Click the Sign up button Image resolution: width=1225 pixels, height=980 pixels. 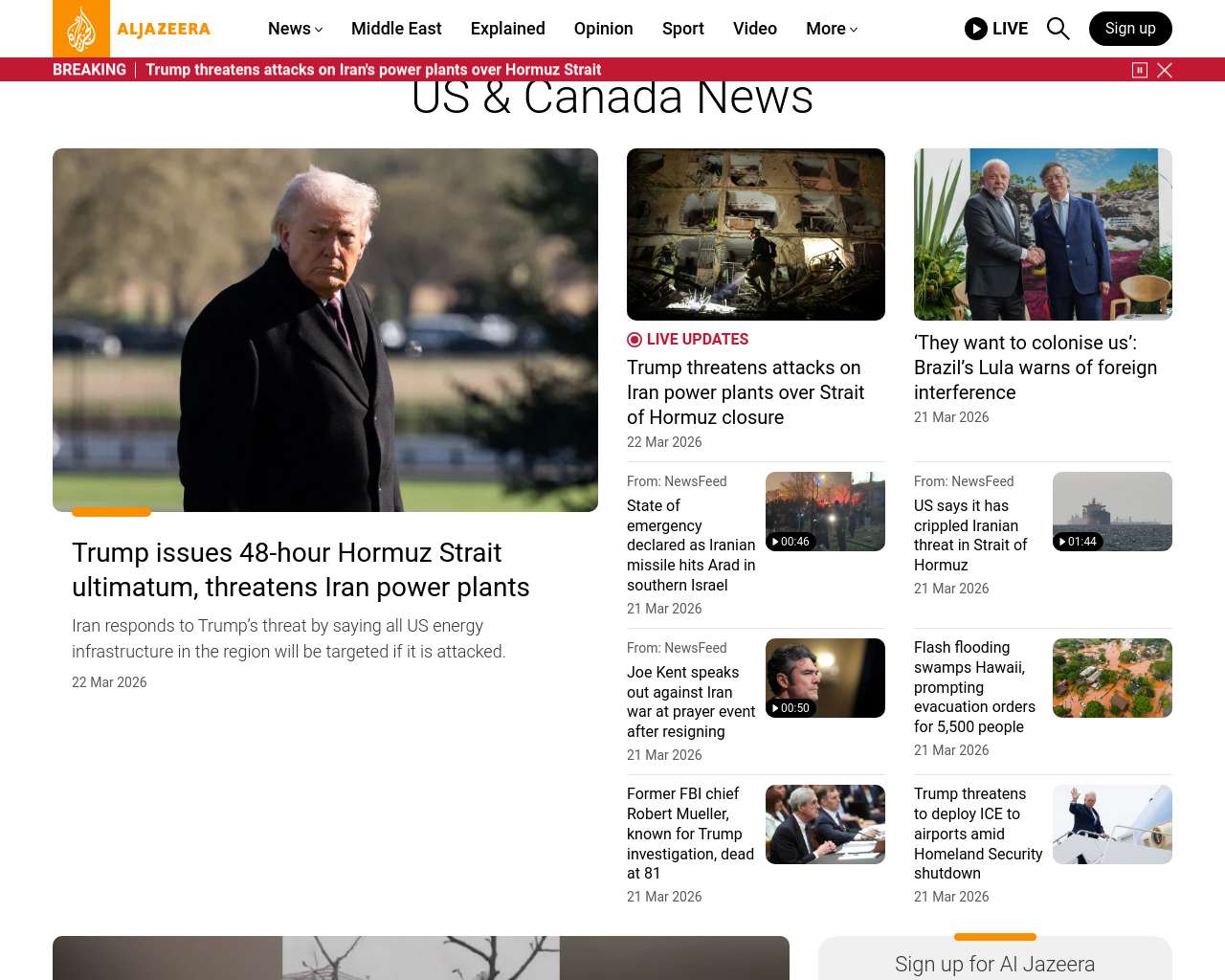[x=1130, y=29]
